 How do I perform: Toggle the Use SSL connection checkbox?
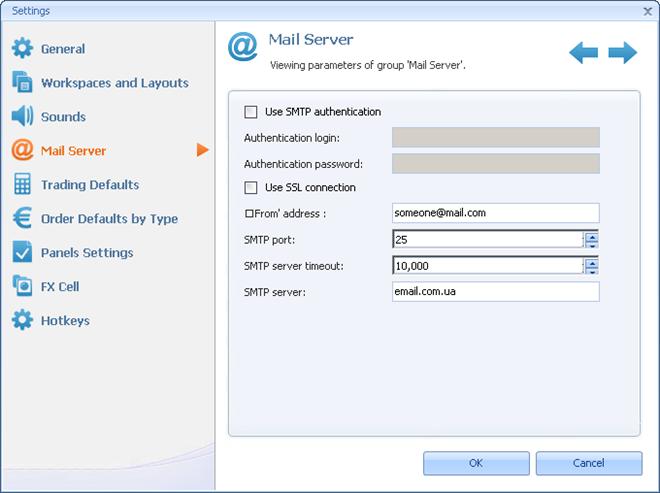251,187
